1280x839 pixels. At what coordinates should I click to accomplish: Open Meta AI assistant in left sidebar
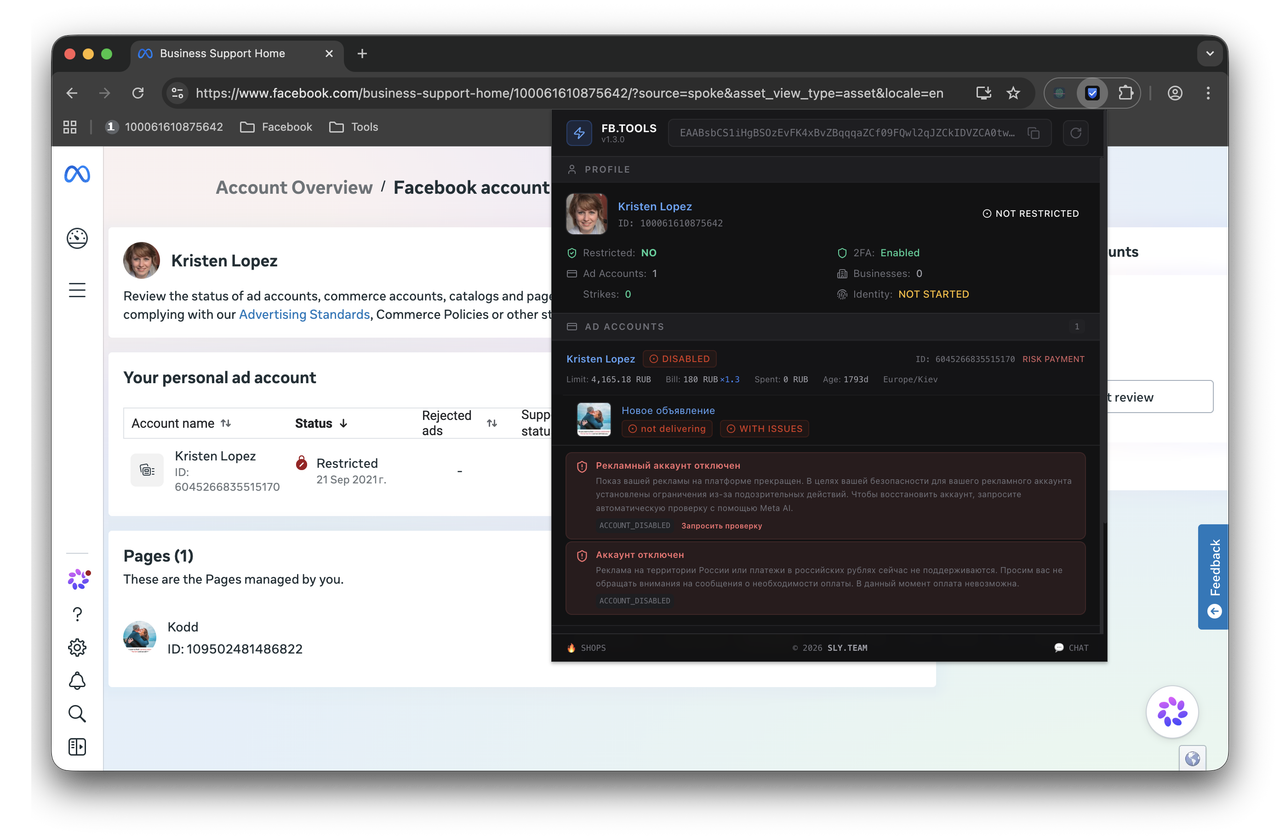78,579
